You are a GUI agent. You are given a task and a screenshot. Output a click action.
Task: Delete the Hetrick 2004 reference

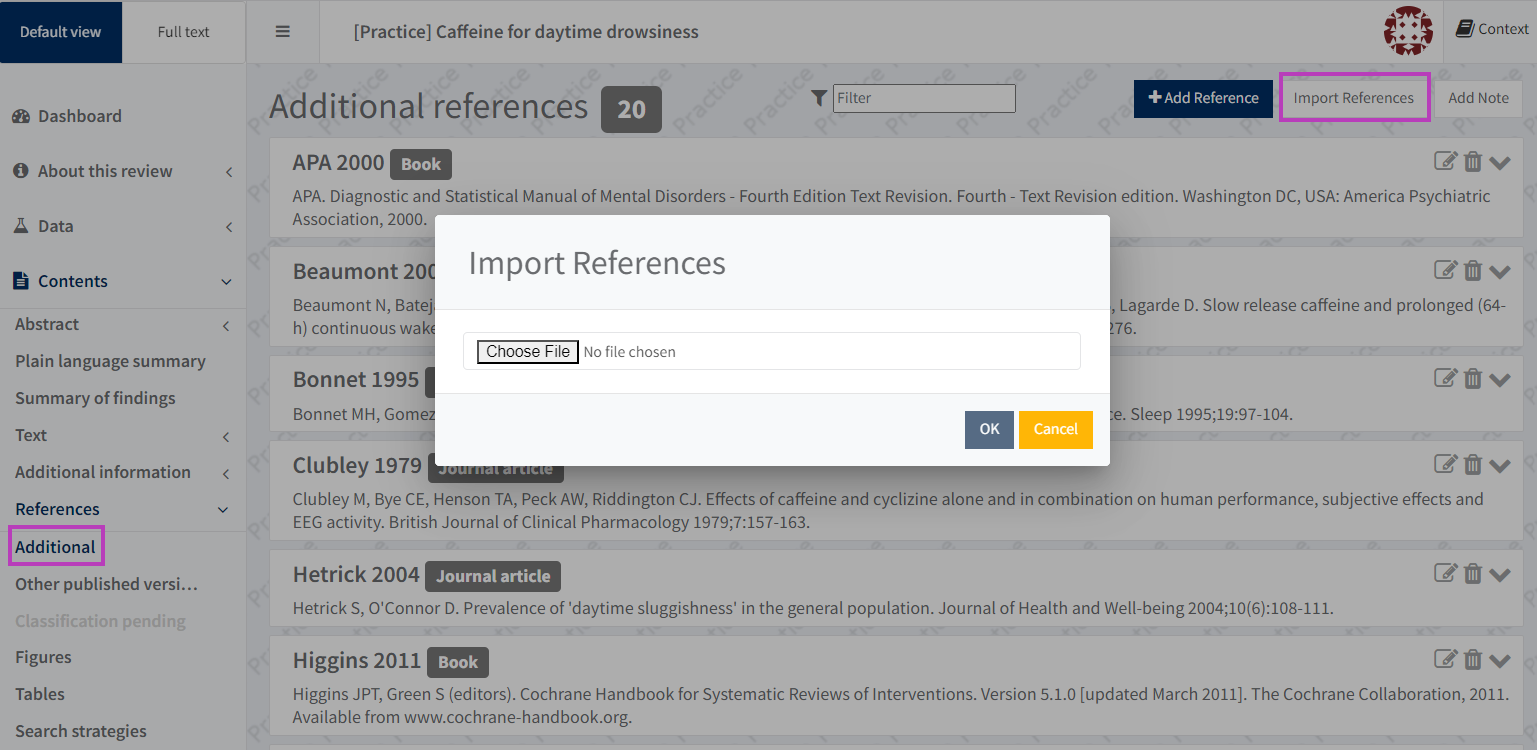(1473, 573)
